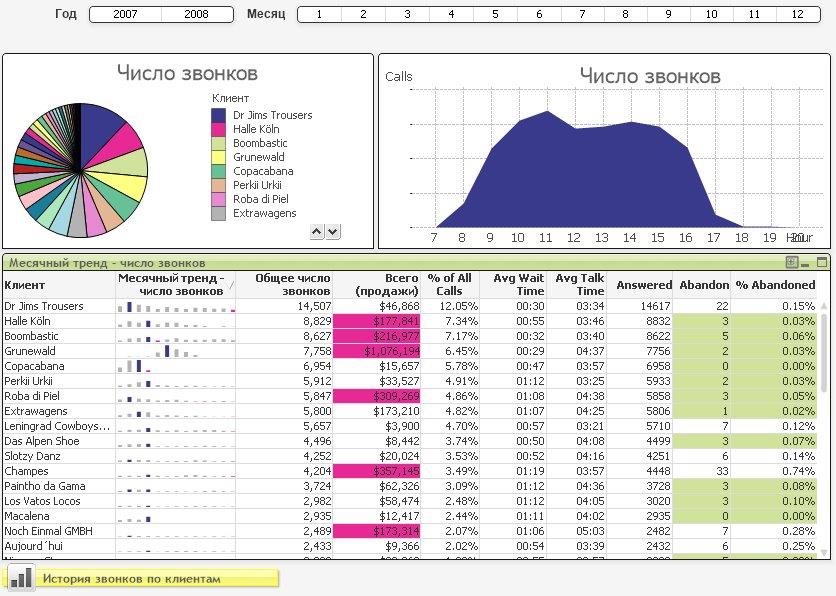Image resolution: width=836 pixels, height=596 pixels.
Task: Sort by Avg Talk Time column header
Action: click(577, 285)
